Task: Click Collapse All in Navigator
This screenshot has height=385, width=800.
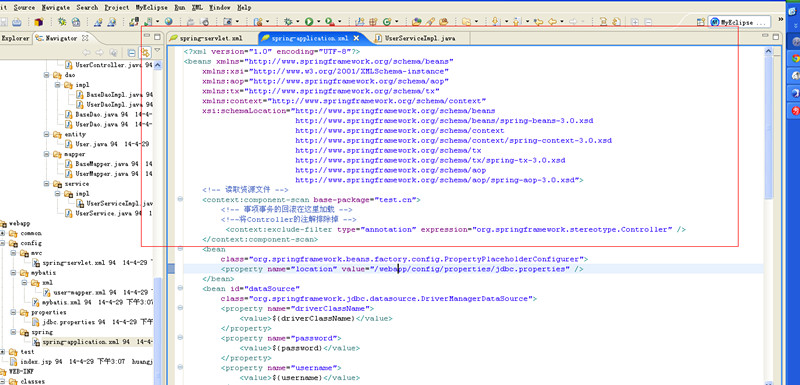Action: point(131,53)
